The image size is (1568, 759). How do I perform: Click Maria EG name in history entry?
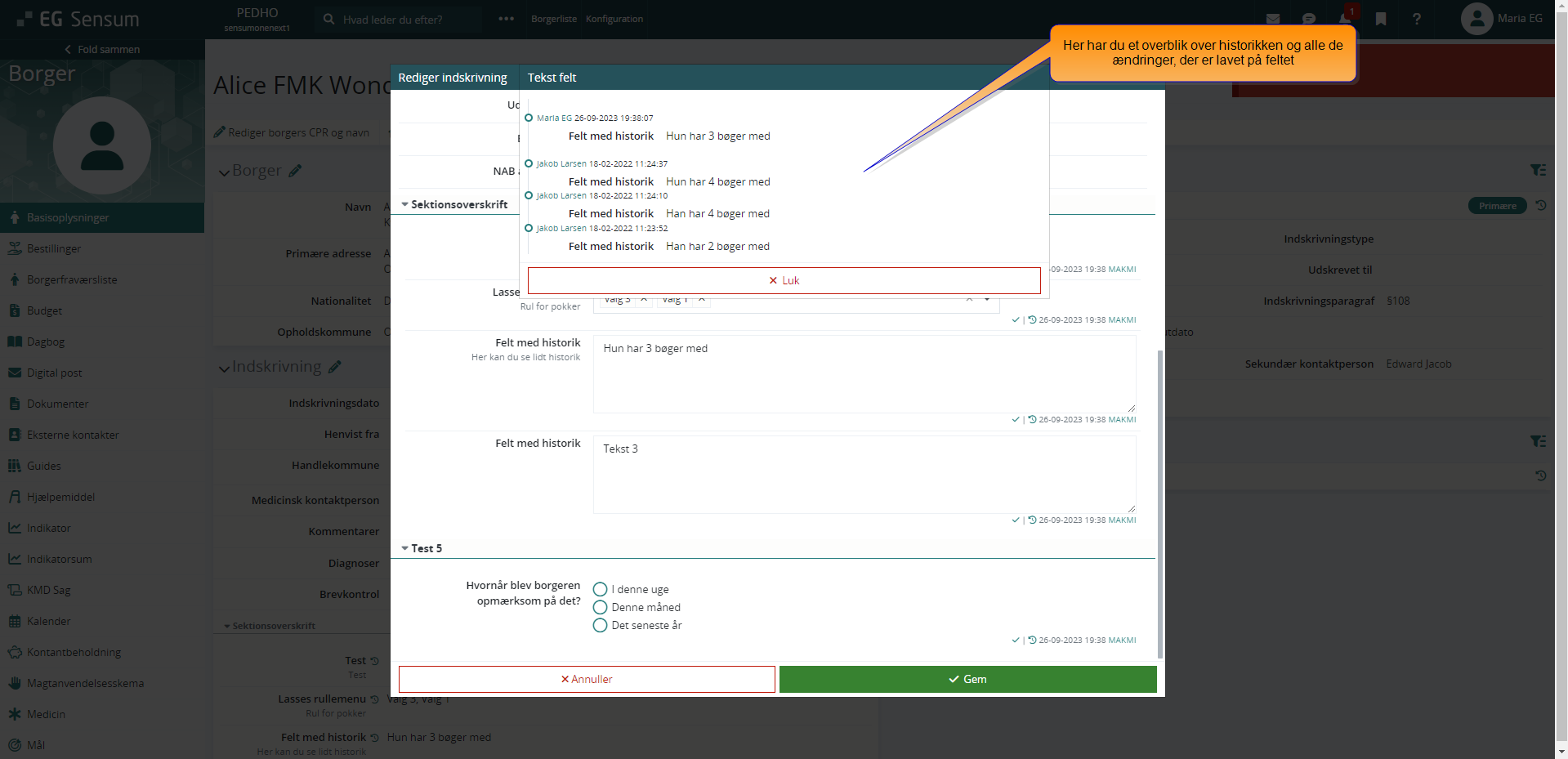coord(554,118)
